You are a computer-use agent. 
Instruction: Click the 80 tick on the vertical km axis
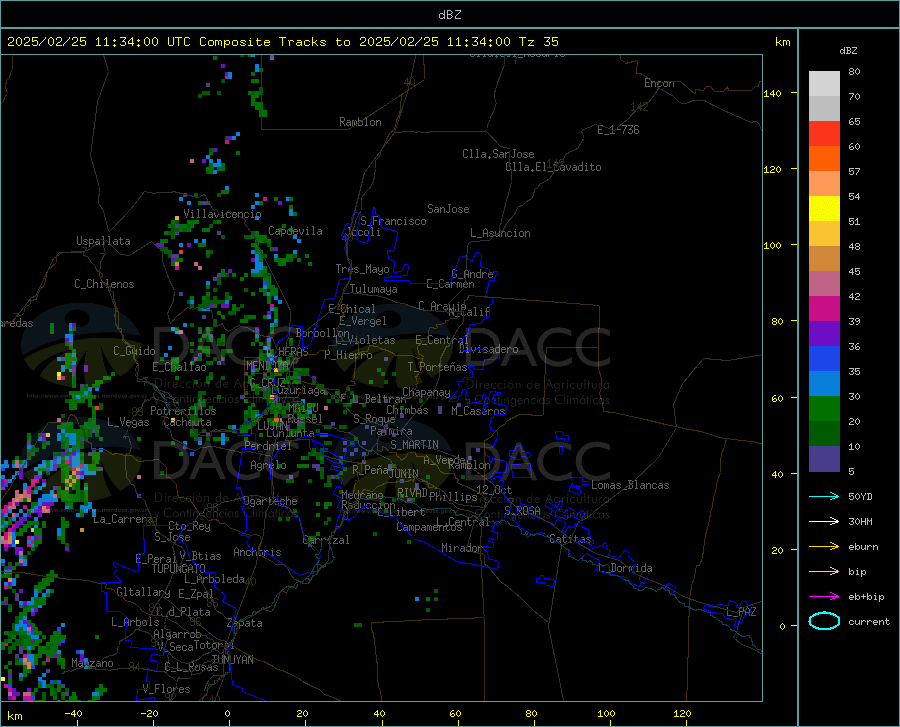[777, 321]
